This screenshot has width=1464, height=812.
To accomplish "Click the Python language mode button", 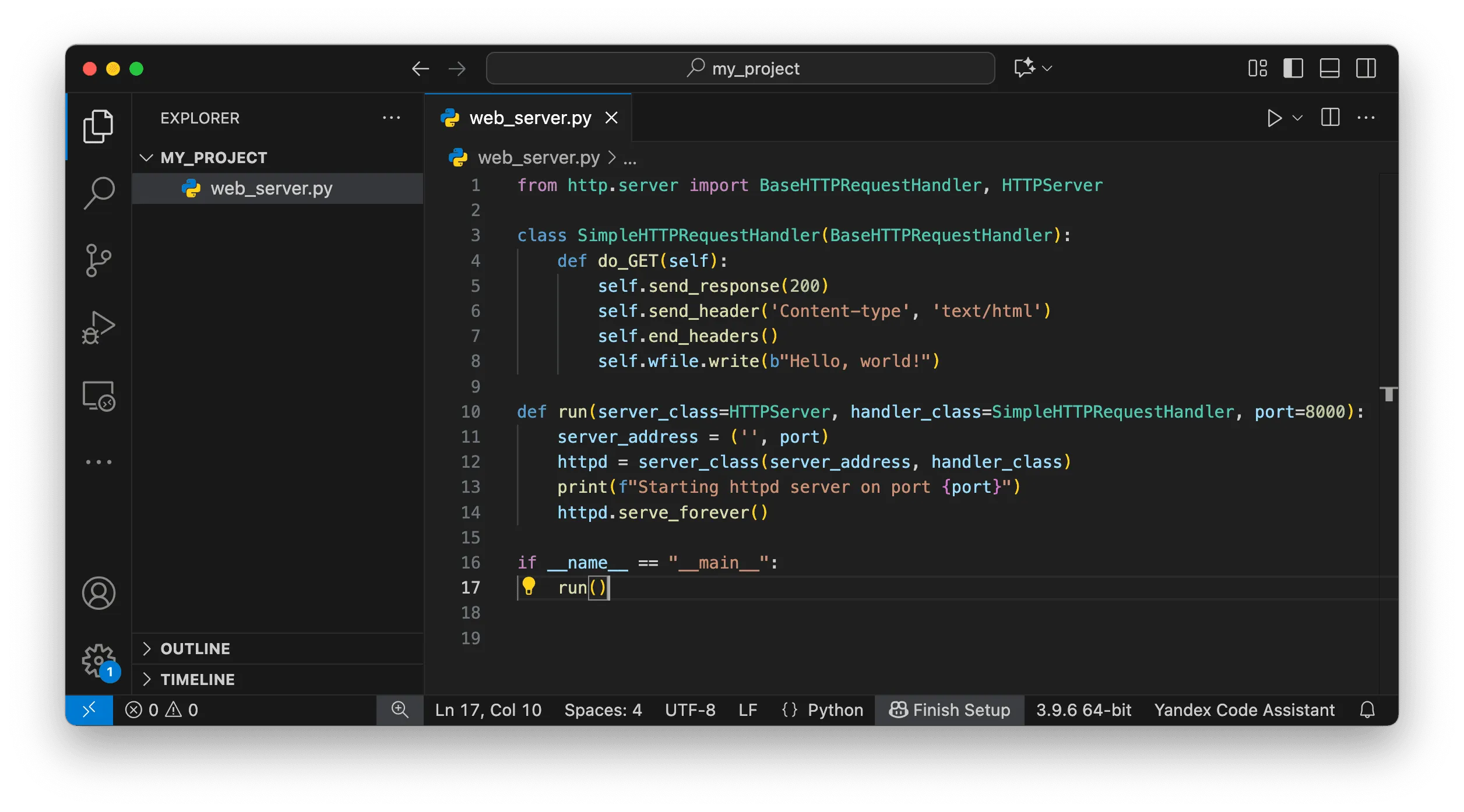I will pos(835,710).
